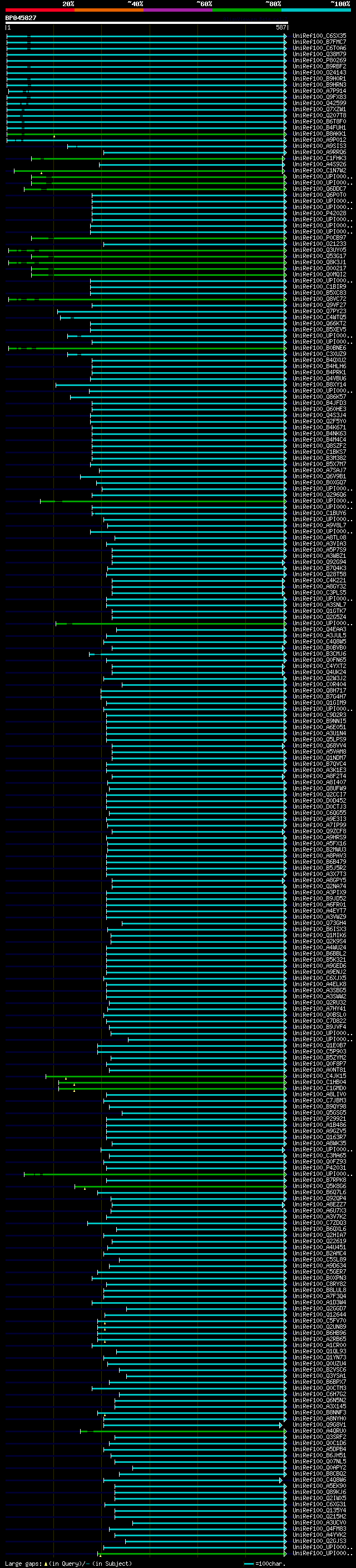Select hit UniRef100_B8XY14
This screenshot has width=356, height=1568.
(319, 385)
